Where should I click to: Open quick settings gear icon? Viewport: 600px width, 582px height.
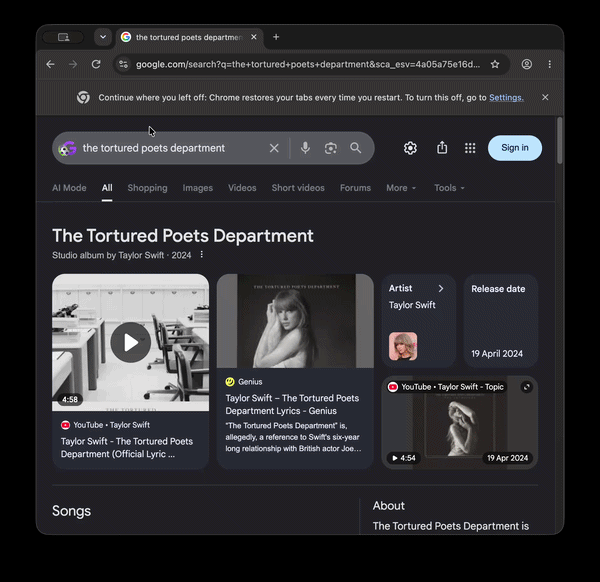pos(410,148)
